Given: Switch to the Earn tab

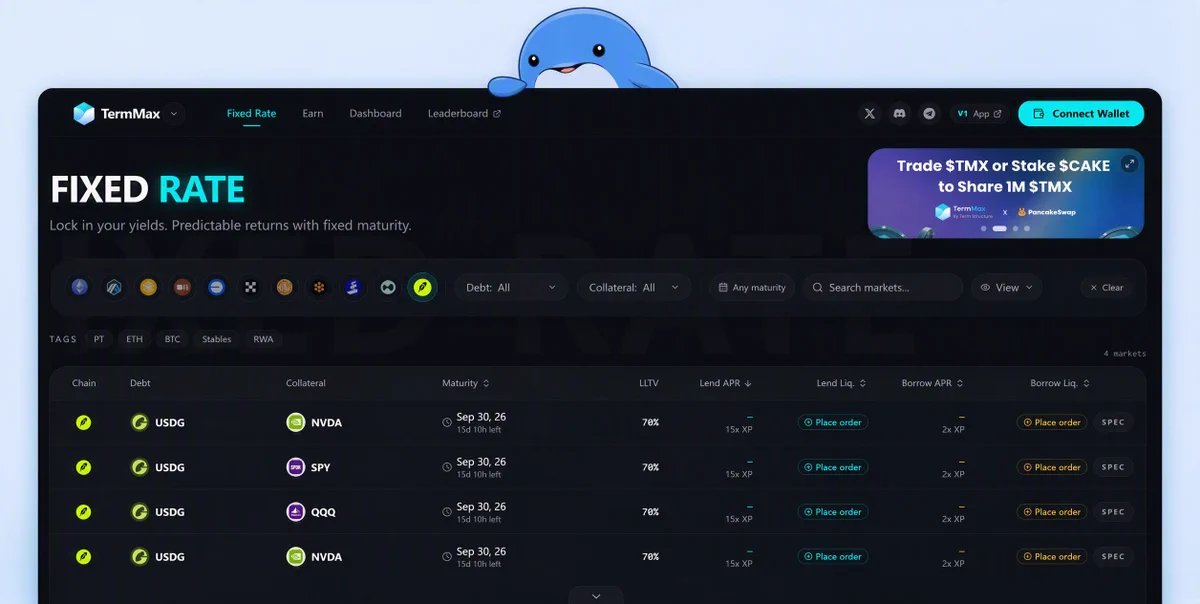Looking at the screenshot, I should click(x=313, y=114).
